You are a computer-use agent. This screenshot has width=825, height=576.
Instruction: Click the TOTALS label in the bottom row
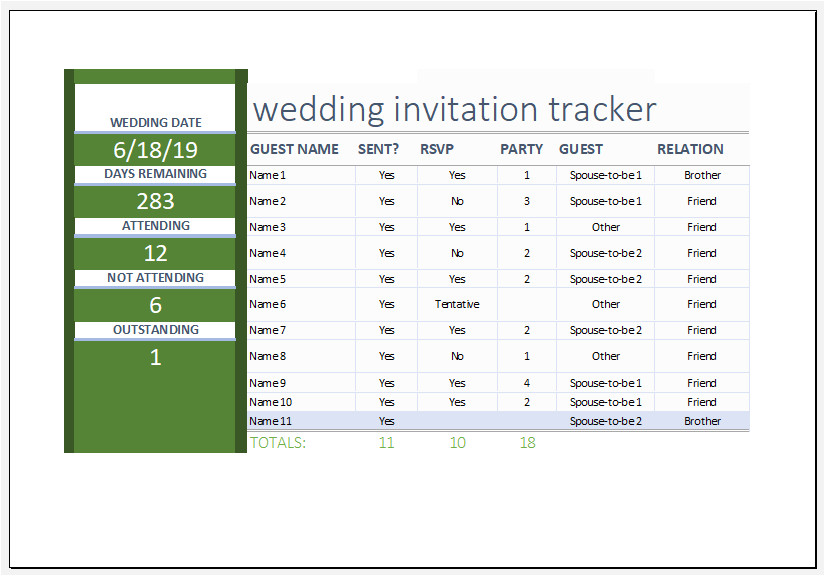point(278,442)
